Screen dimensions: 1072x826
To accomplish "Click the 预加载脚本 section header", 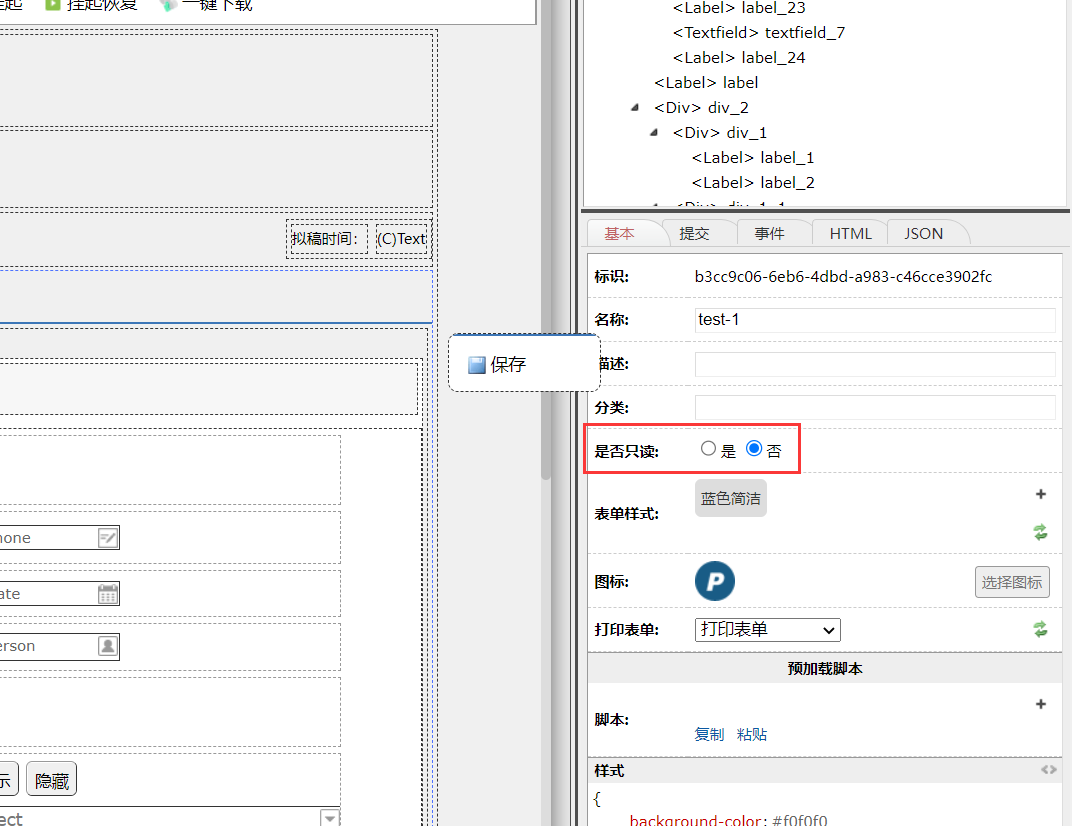I will 825,669.
